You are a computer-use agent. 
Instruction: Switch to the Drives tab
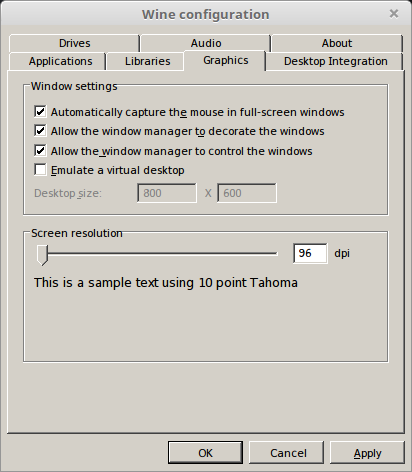tap(74, 43)
